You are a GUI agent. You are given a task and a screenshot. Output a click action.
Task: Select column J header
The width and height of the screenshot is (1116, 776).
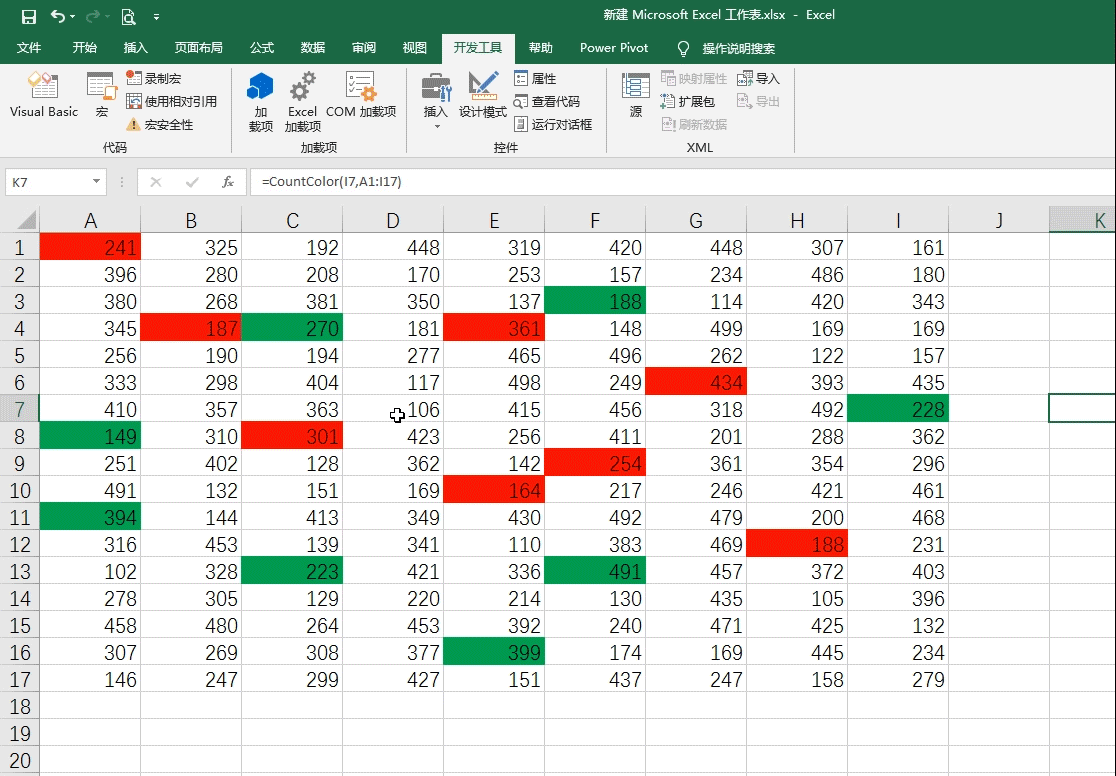(999, 220)
